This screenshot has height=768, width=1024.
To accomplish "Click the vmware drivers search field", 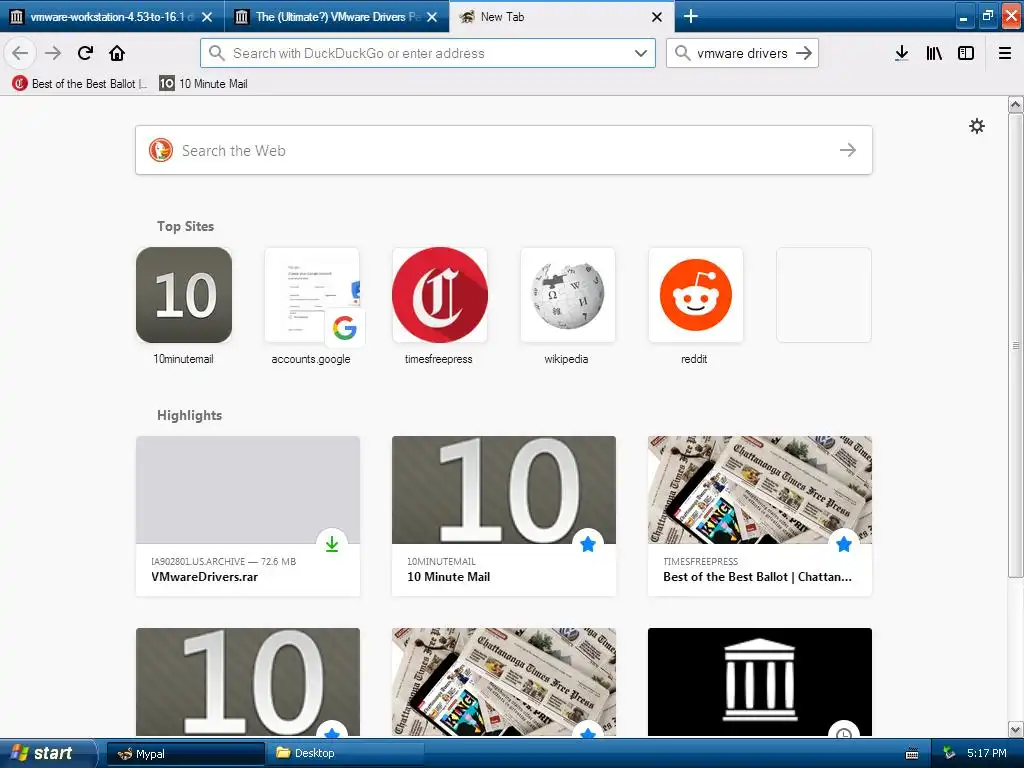I will click(x=742, y=53).
